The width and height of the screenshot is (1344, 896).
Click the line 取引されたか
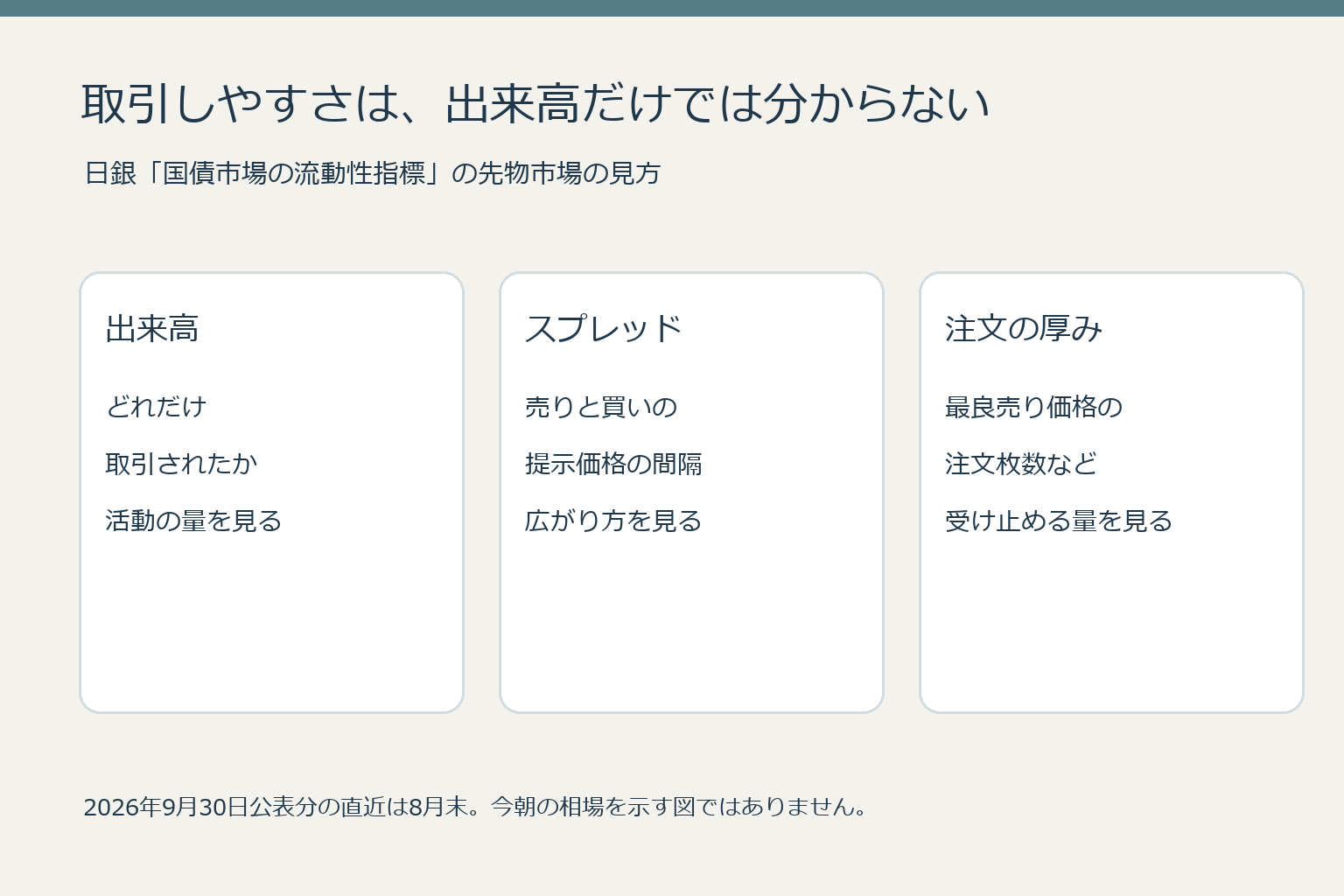[181, 464]
